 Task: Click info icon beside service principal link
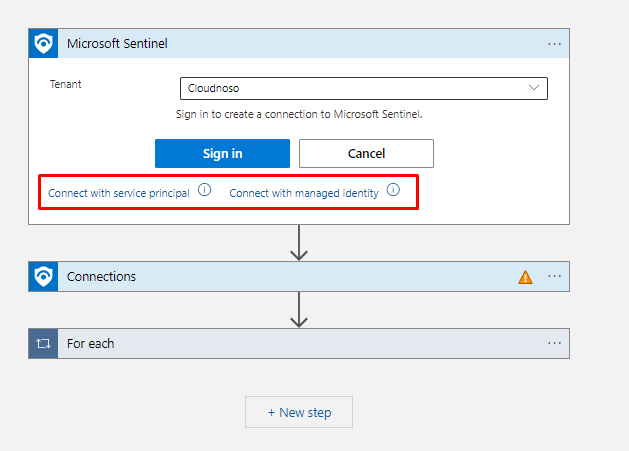(x=205, y=190)
